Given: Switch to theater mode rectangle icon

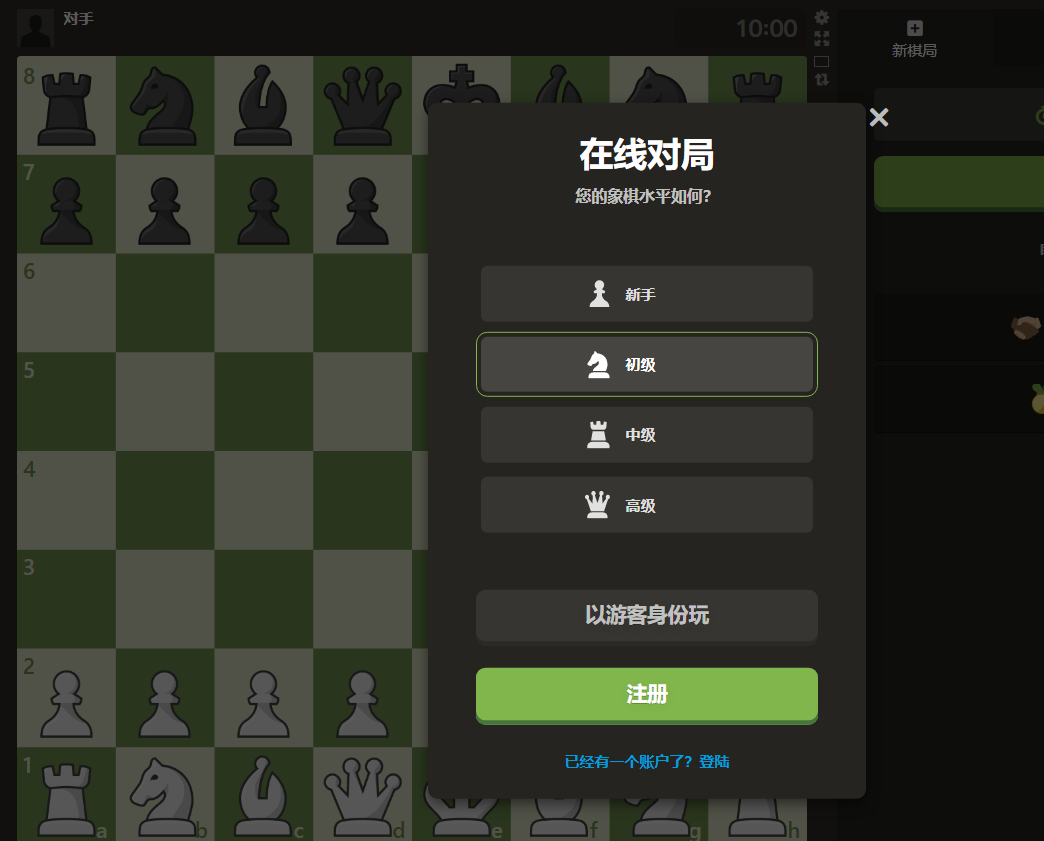Looking at the screenshot, I should tap(822, 61).
